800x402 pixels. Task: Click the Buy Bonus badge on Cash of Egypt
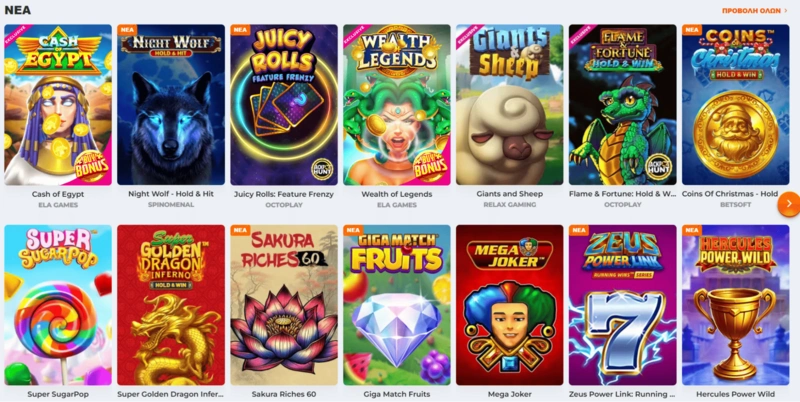click(x=92, y=166)
